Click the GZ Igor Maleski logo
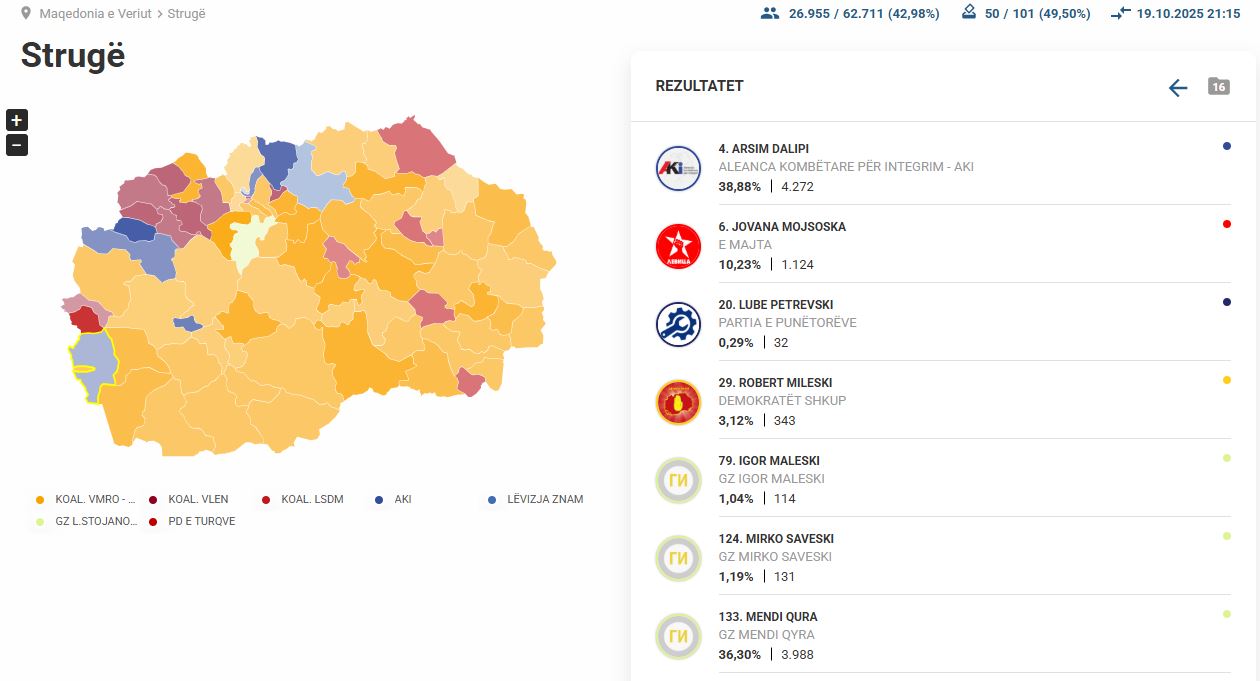1260x681 pixels. pos(678,480)
